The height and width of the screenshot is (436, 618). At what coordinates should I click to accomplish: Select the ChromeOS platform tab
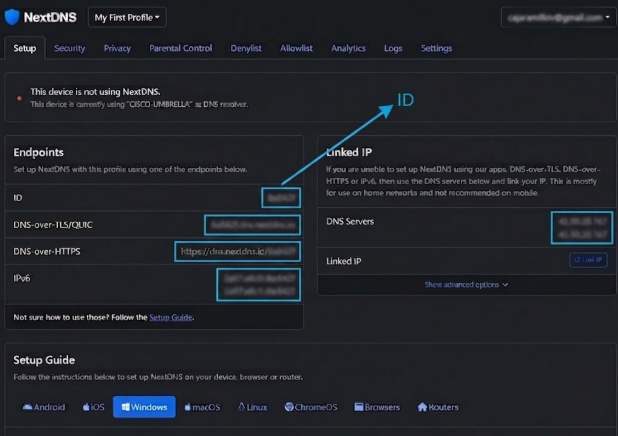pyautogui.click(x=311, y=407)
